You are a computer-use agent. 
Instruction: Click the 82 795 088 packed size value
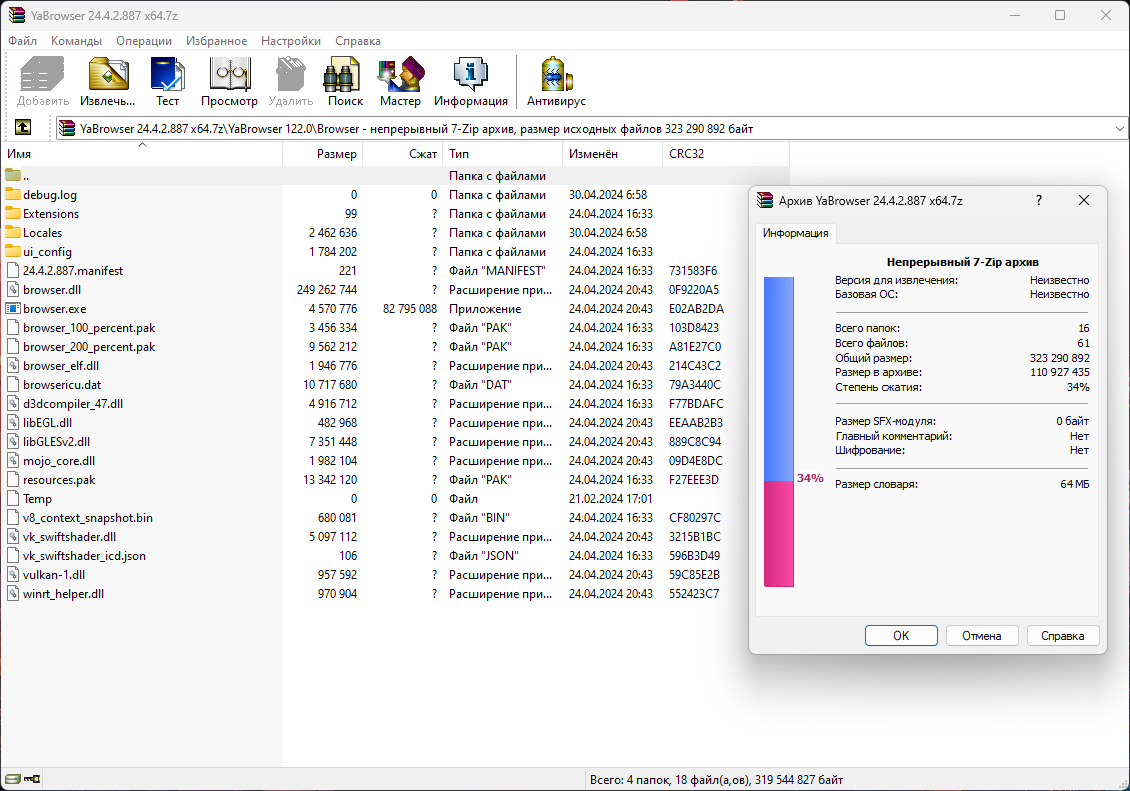point(410,308)
